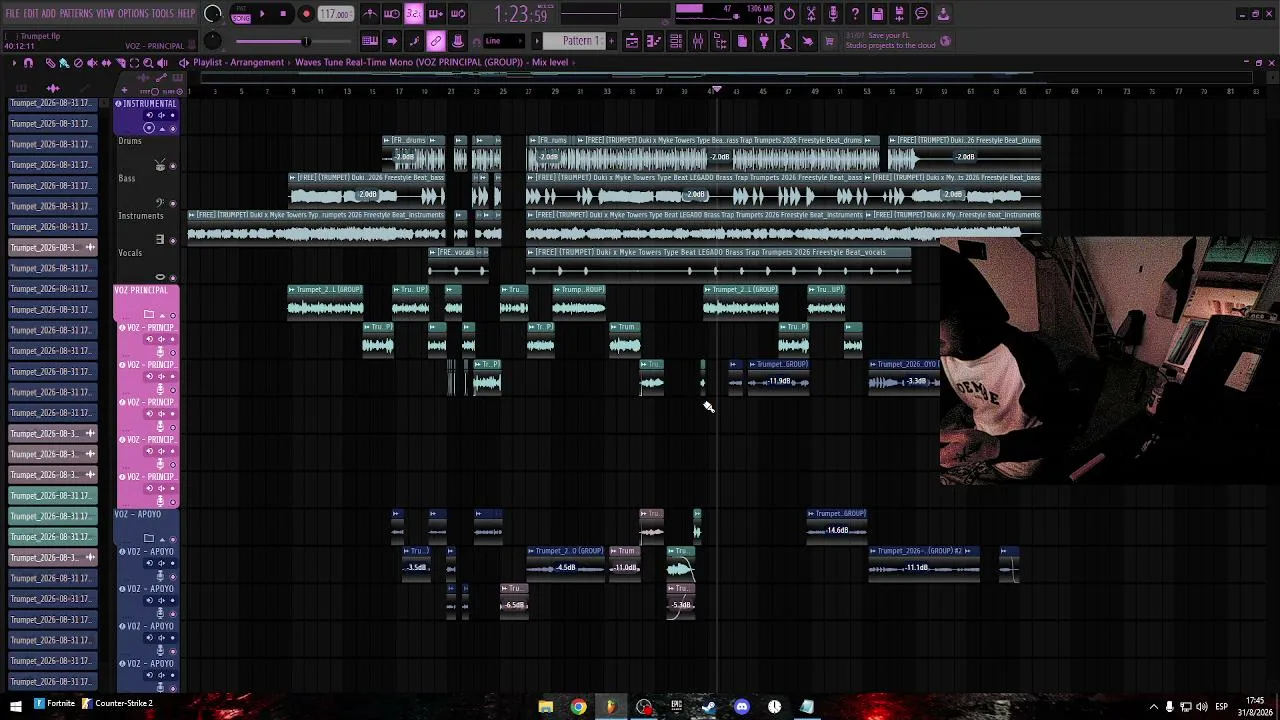The image size is (1280, 720).
Task: Toggle the metronome icon
Action: click(370, 14)
